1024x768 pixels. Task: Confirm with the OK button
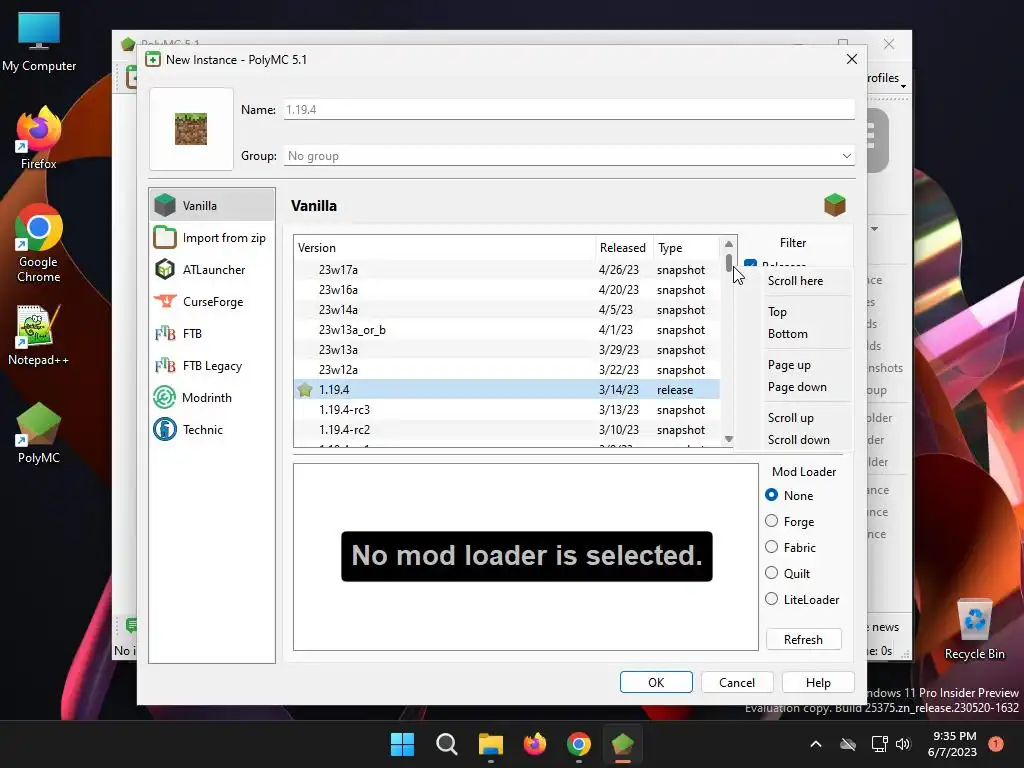(x=656, y=682)
